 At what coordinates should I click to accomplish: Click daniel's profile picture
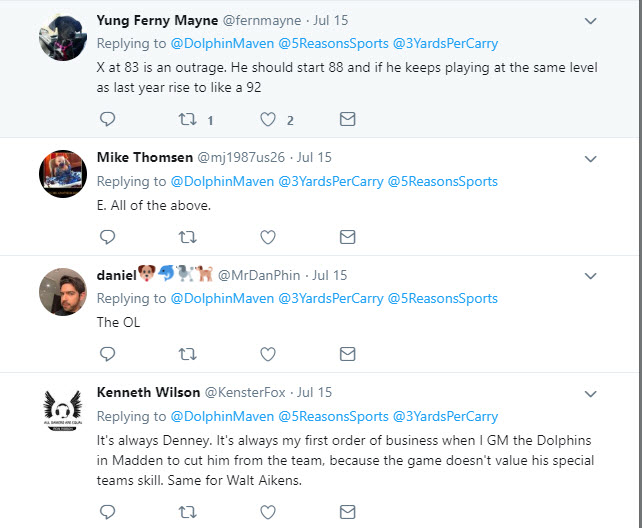point(62,293)
